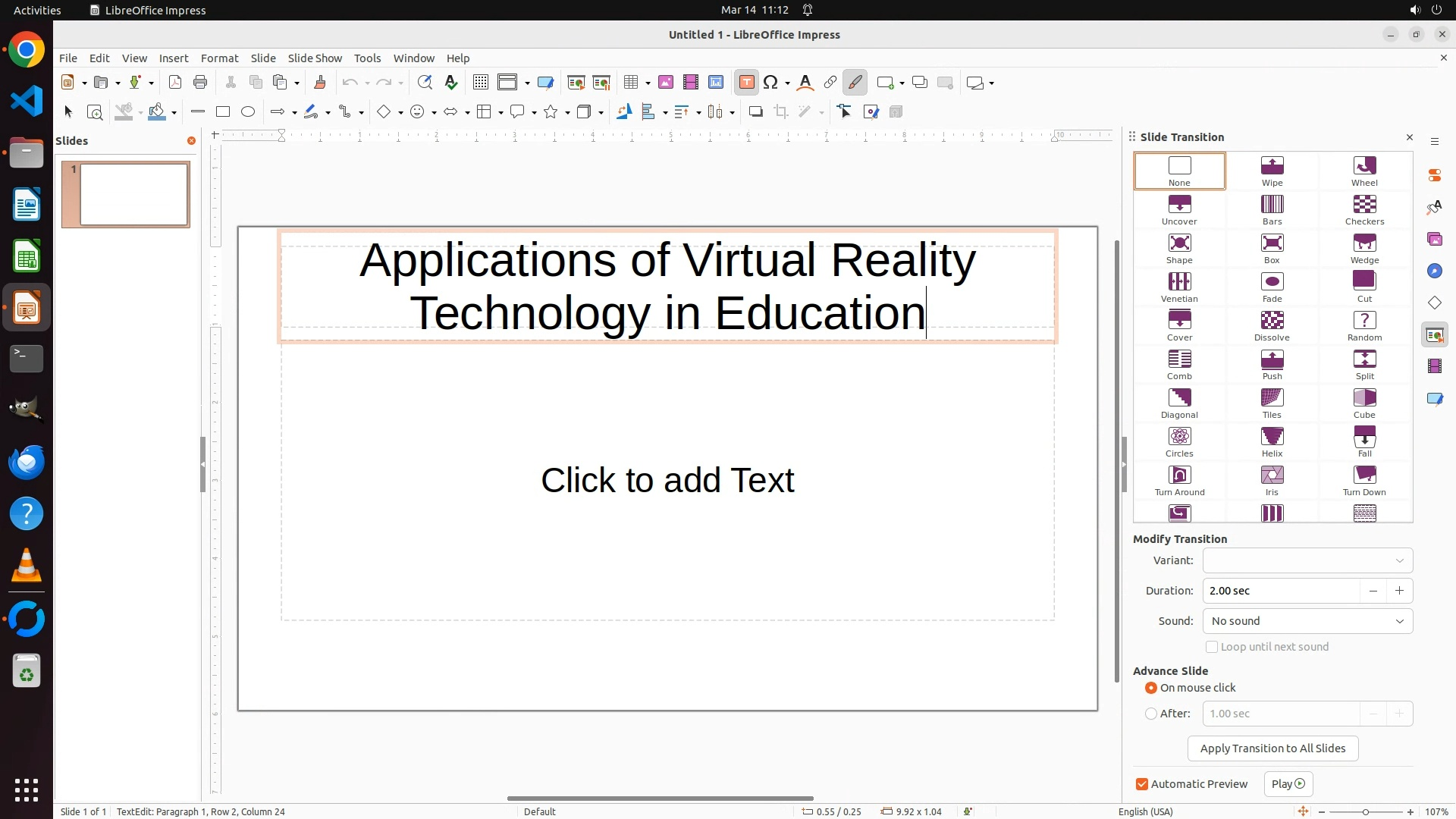
Task: Select the Cube transition icon
Action: click(1363, 398)
